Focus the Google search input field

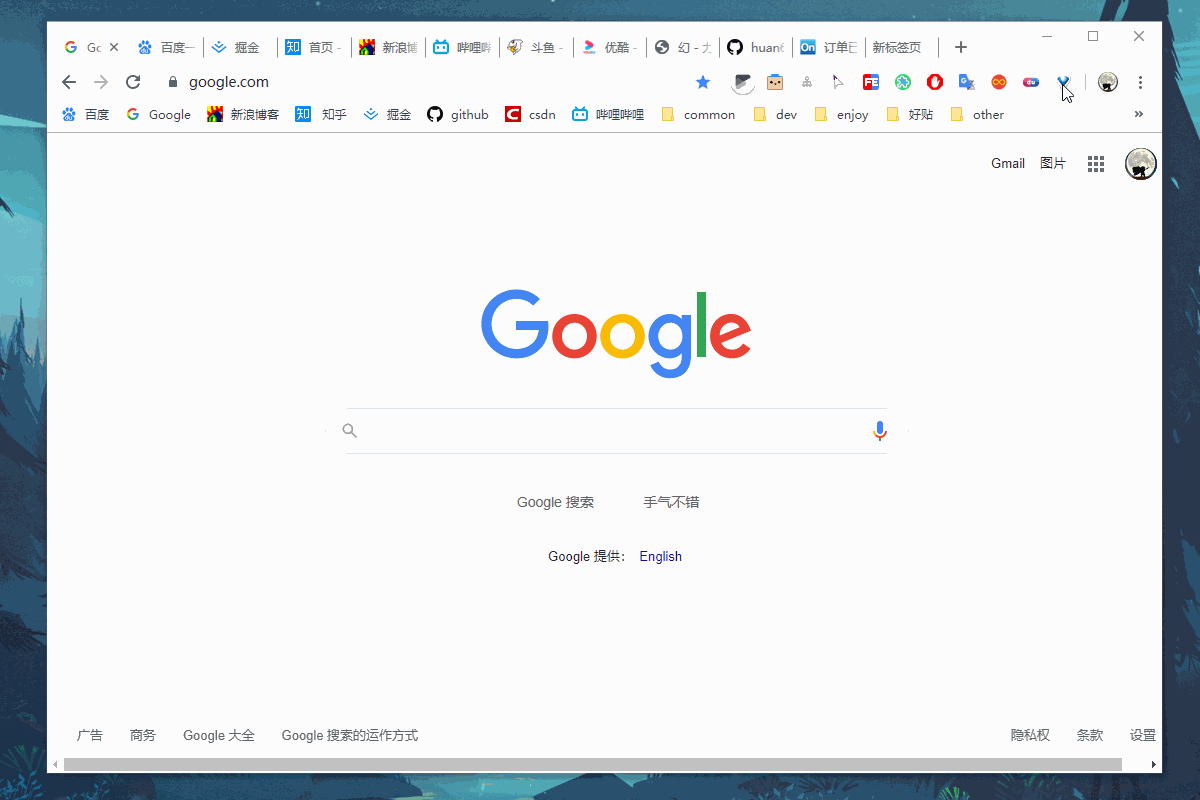click(x=616, y=431)
